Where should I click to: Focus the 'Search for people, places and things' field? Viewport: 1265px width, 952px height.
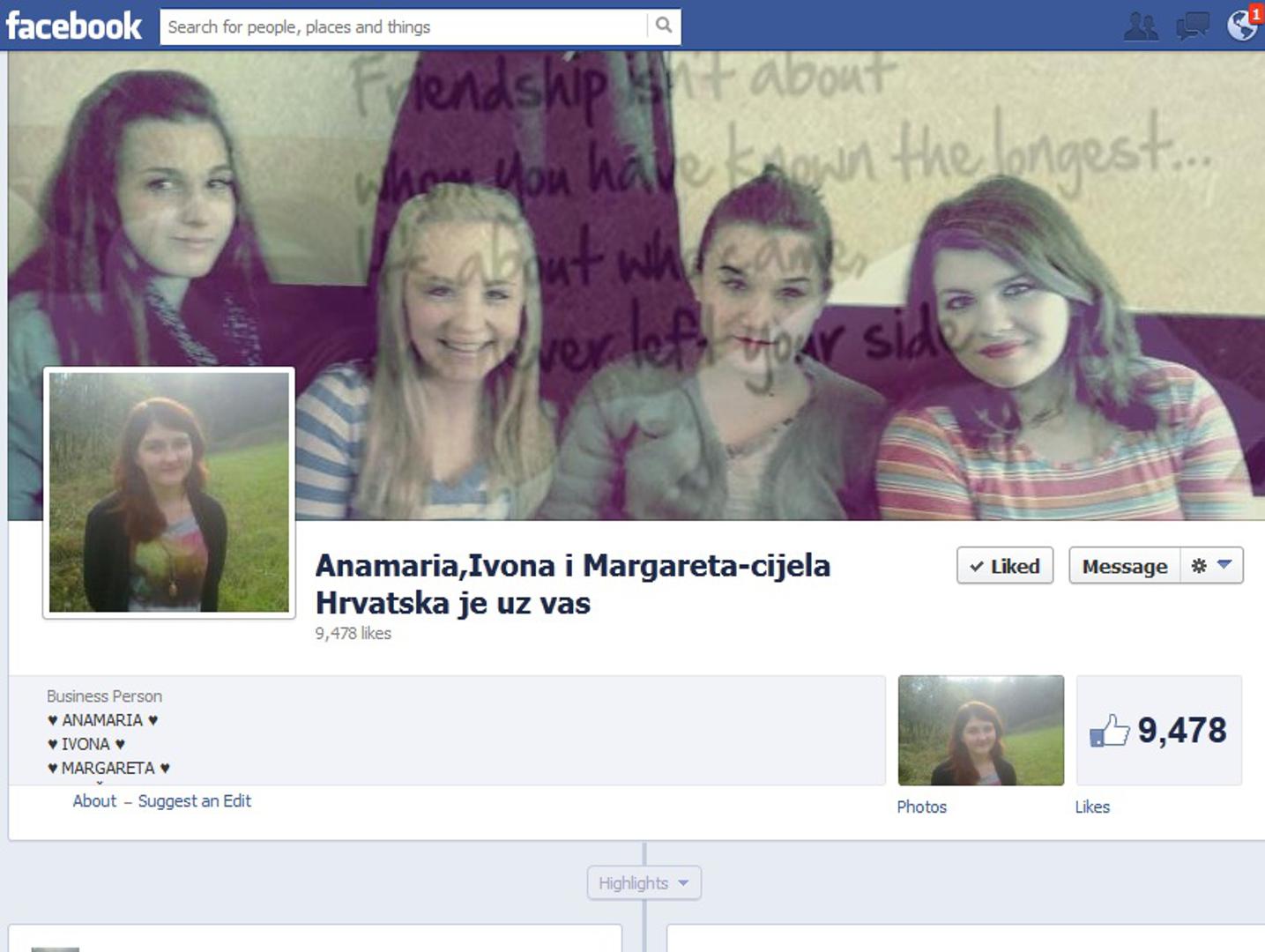tap(406, 27)
